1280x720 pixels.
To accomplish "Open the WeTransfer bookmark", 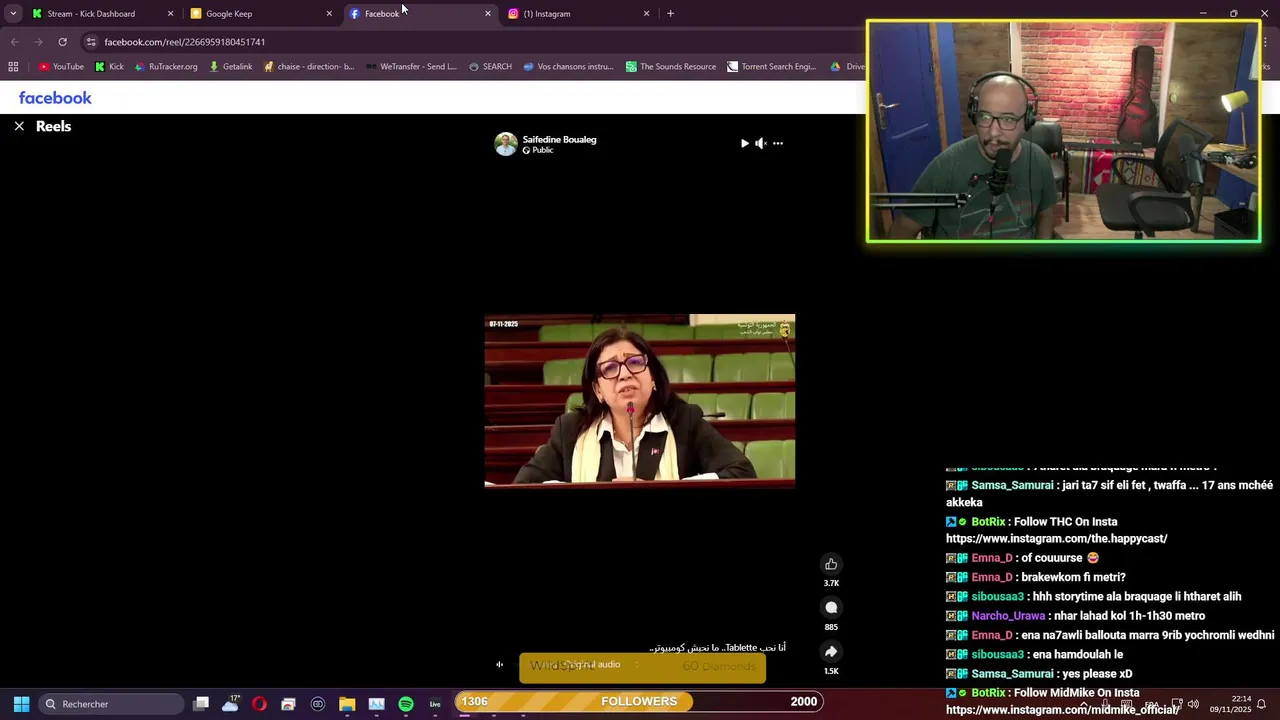I will 411,67.
